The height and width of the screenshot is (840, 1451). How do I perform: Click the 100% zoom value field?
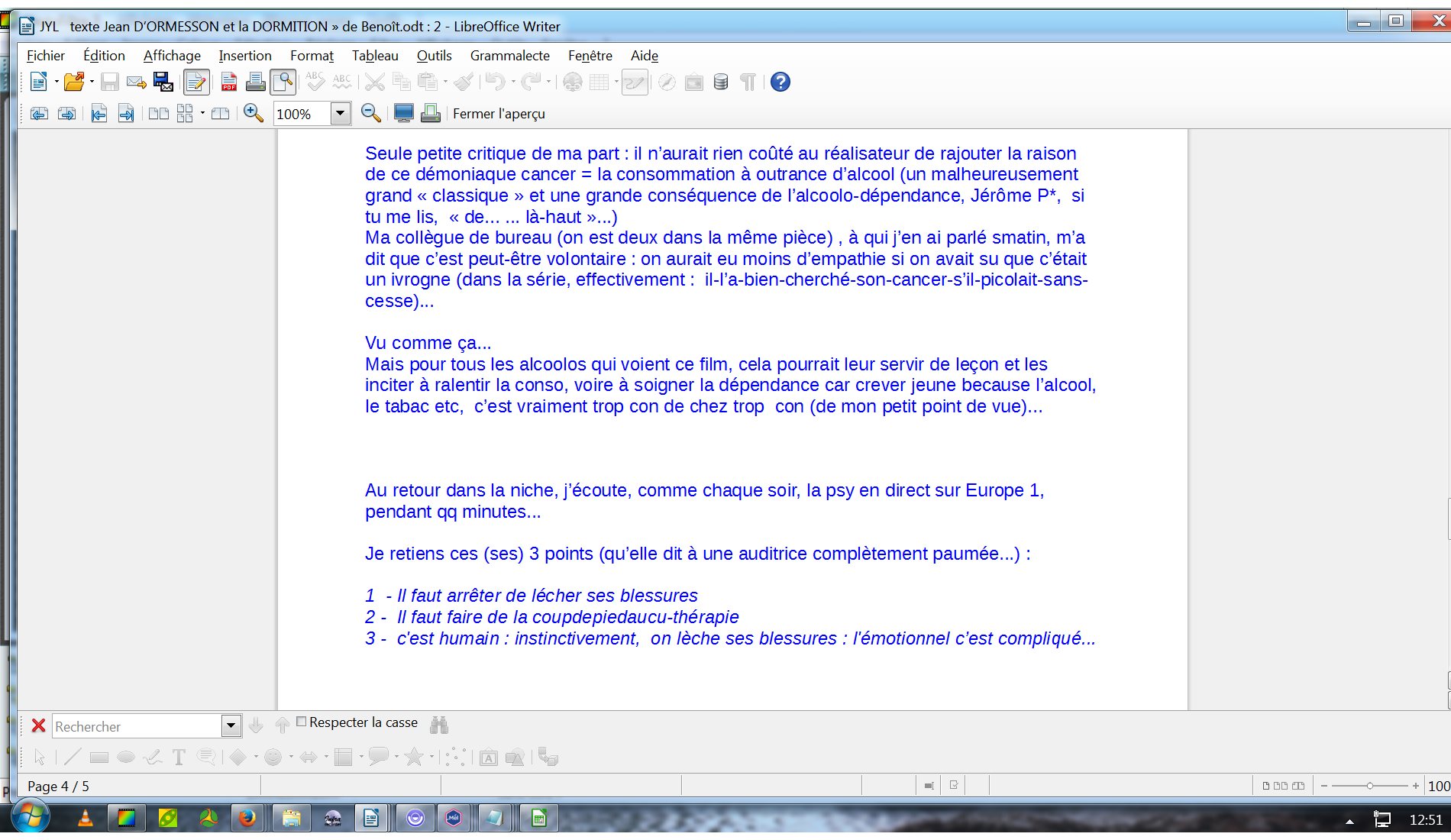[302, 114]
